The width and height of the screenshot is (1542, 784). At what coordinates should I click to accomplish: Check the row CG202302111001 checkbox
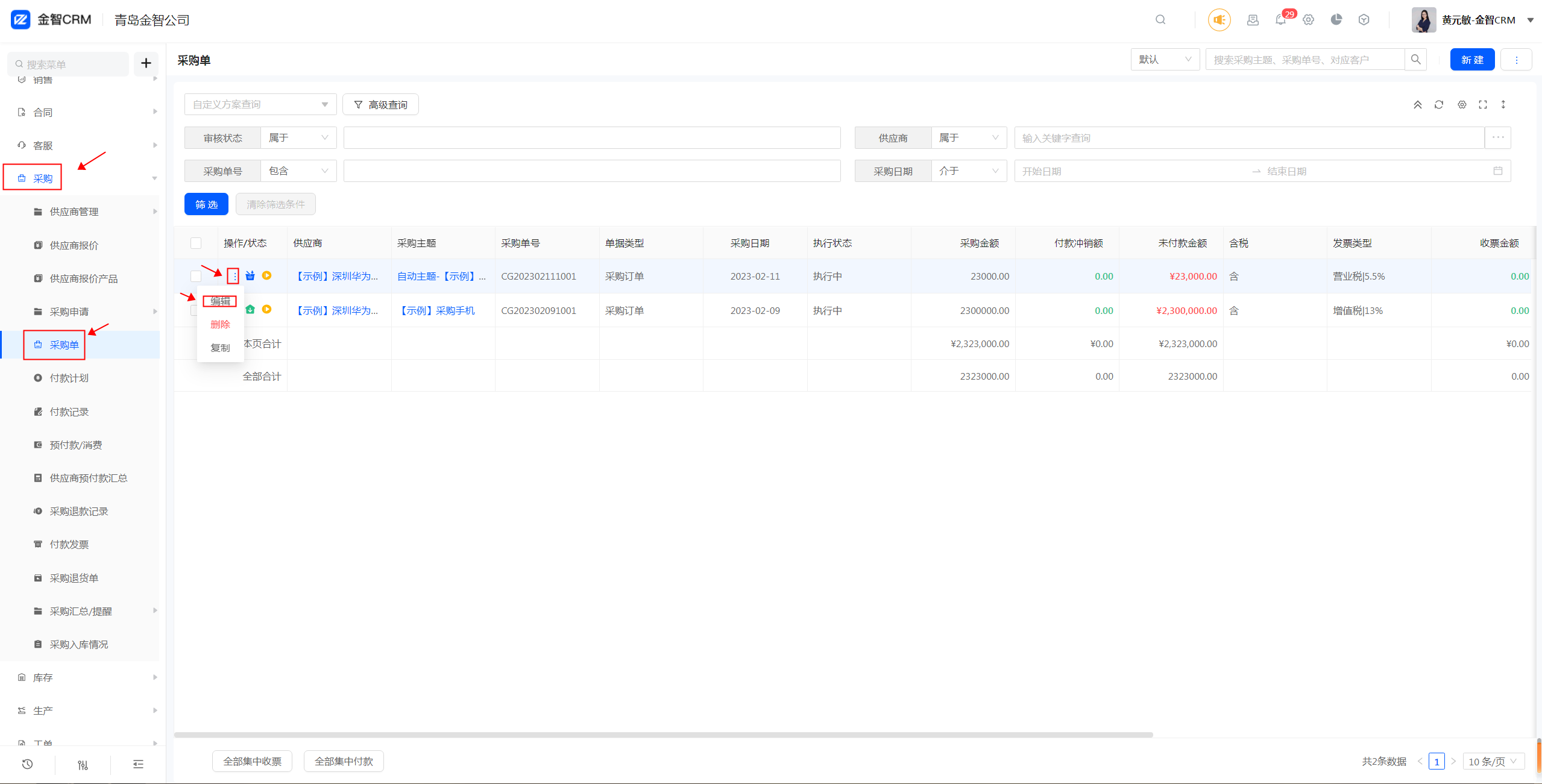[196, 276]
